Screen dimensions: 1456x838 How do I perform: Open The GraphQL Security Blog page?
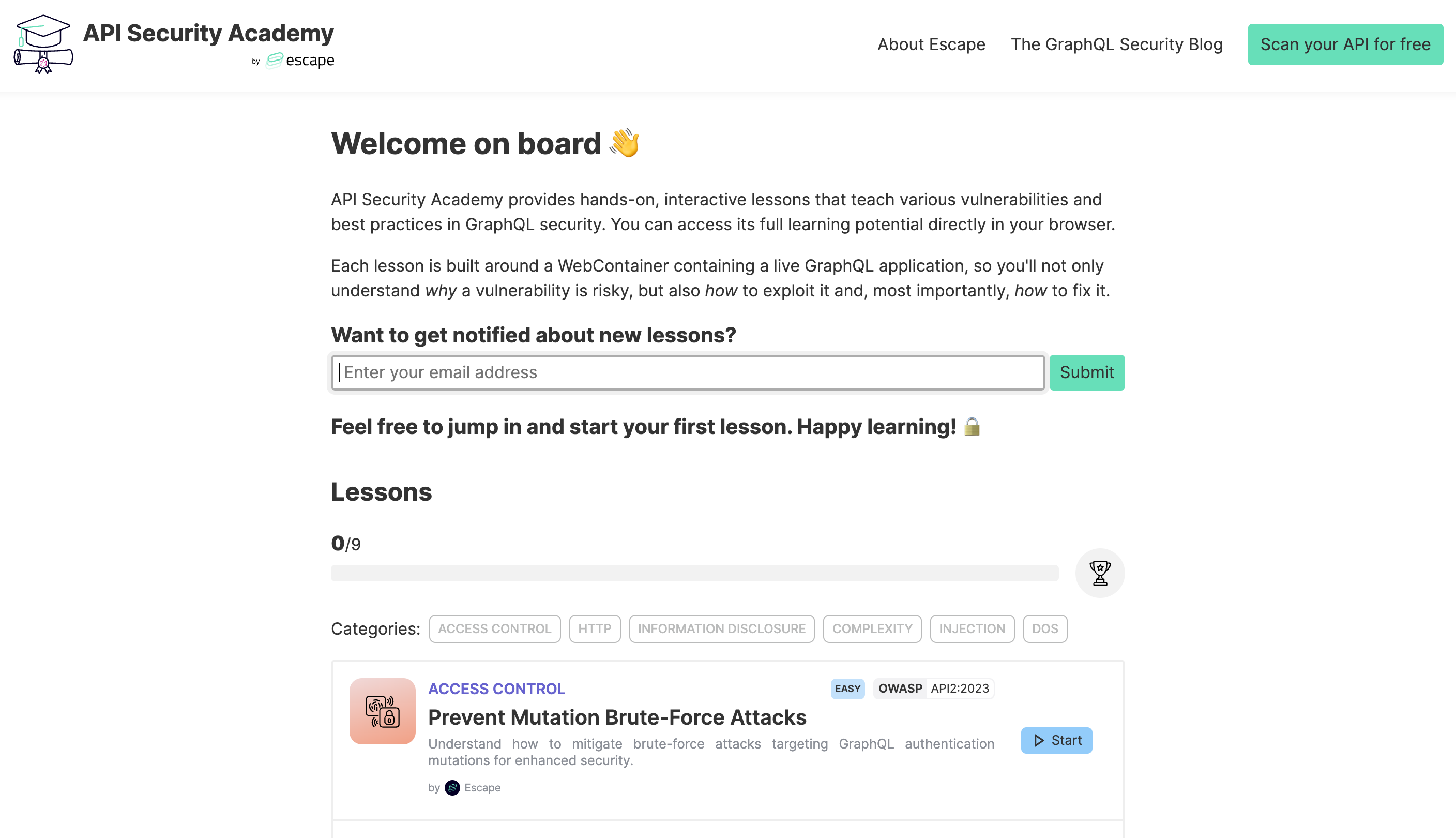tap(1117, 45)
